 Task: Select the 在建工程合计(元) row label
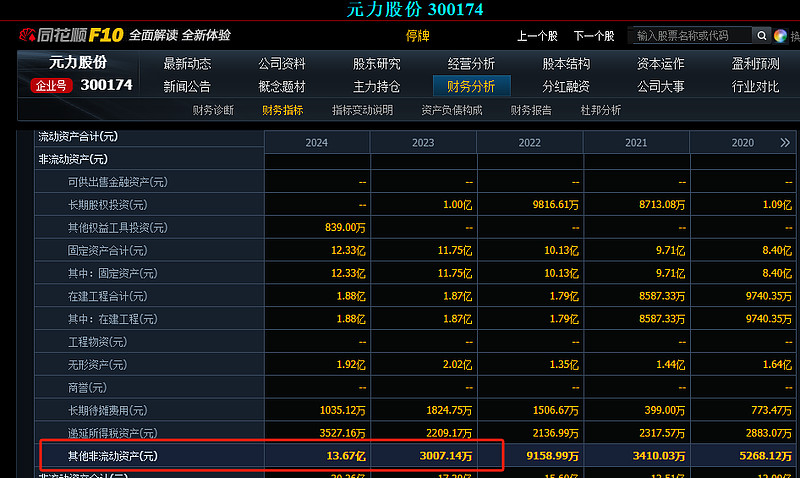pos(107,296)
